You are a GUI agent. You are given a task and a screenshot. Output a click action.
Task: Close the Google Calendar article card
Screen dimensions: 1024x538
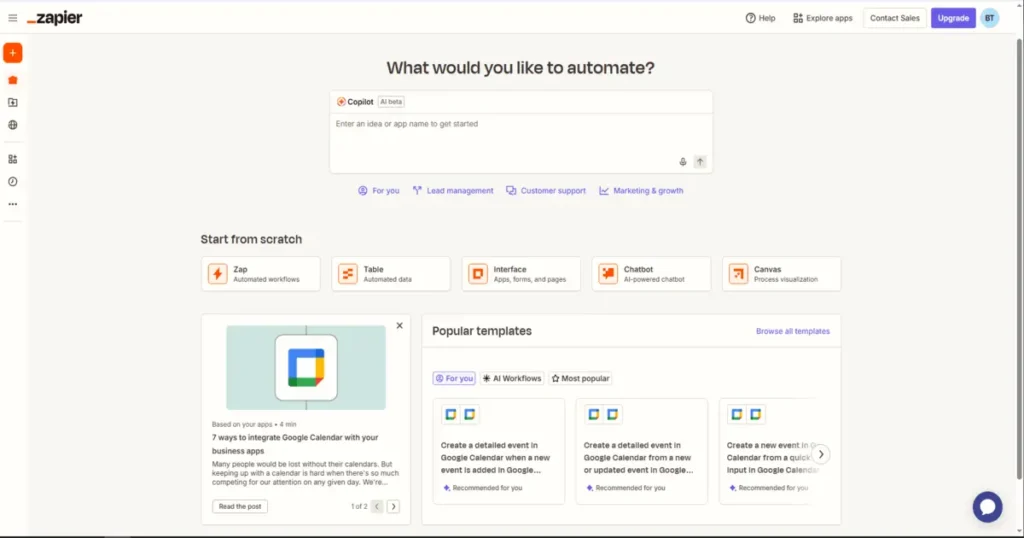coord(400,326)
